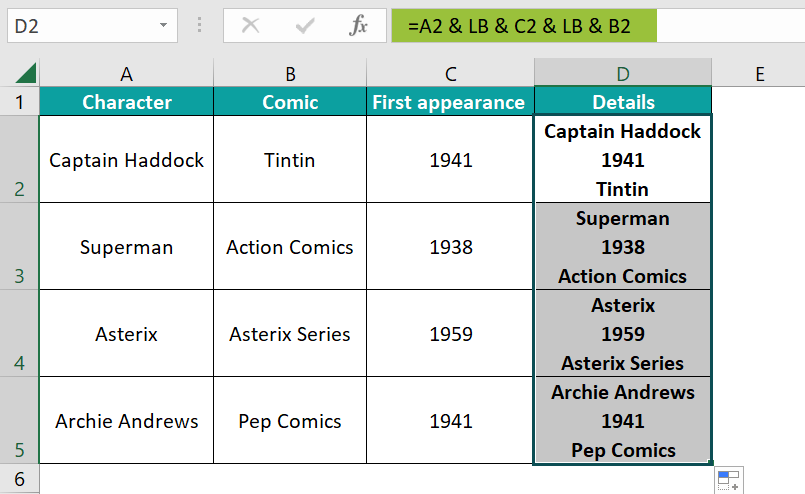Select row 6 header
Viewport: 805px width, 494px height.
click(19, 479)
